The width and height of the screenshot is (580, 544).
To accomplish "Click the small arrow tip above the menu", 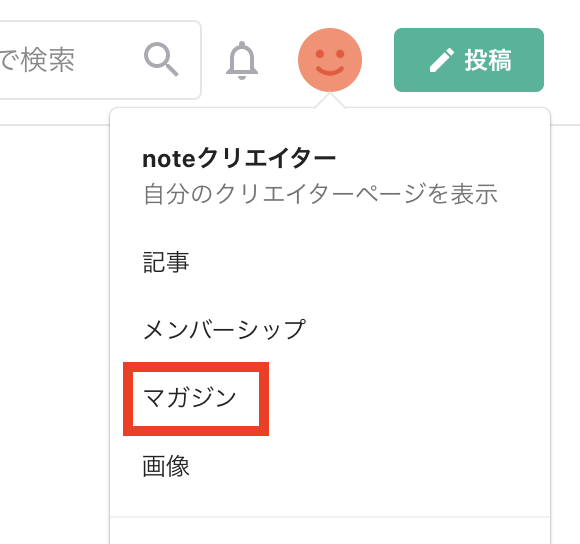I will click(x=330, y=101).
